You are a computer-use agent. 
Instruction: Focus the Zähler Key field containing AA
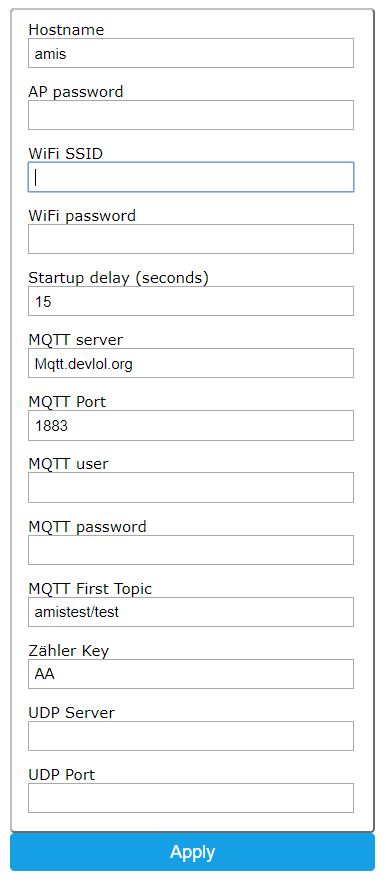(x=191, y=674)
